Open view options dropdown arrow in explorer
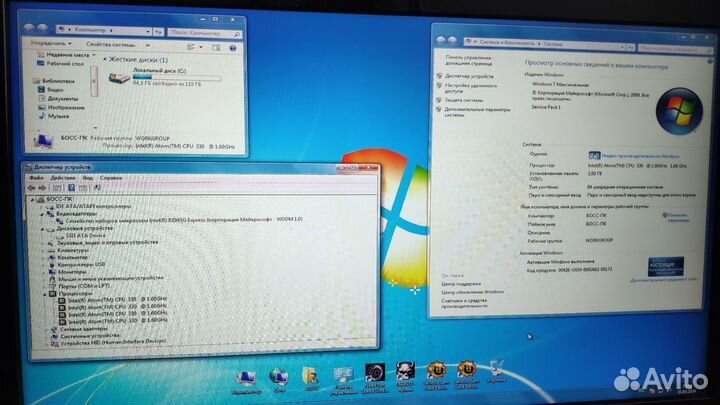720x405 pixels. pyautogui.click(x=201, y=47)
